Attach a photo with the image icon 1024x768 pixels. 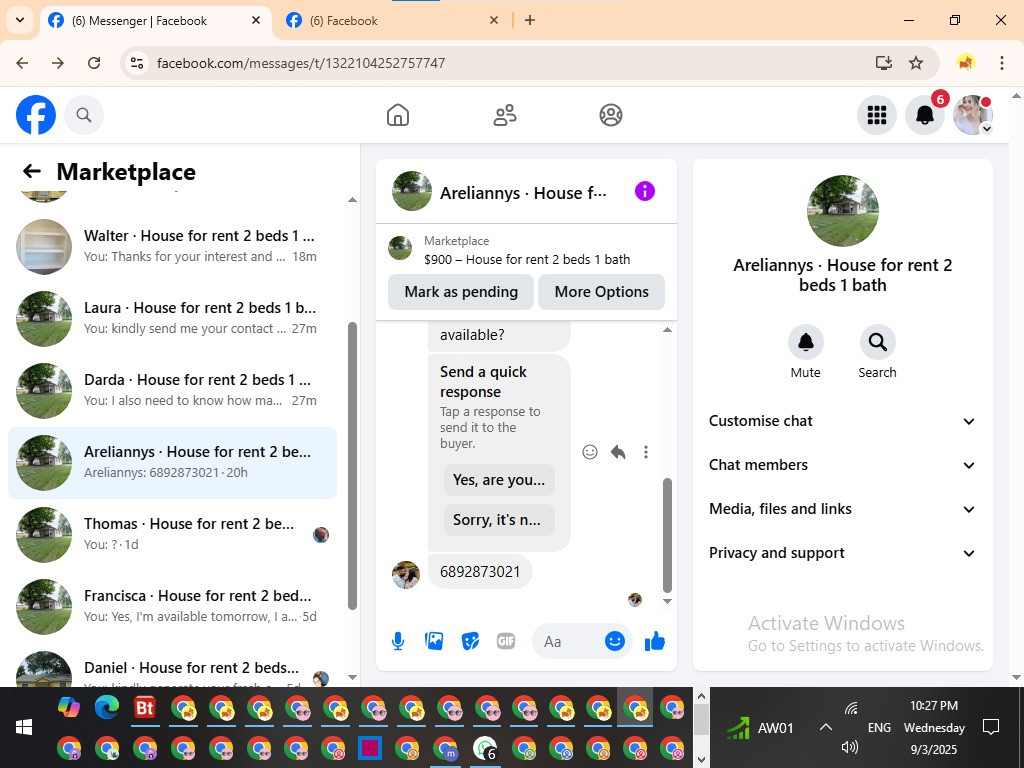(434, 641)
